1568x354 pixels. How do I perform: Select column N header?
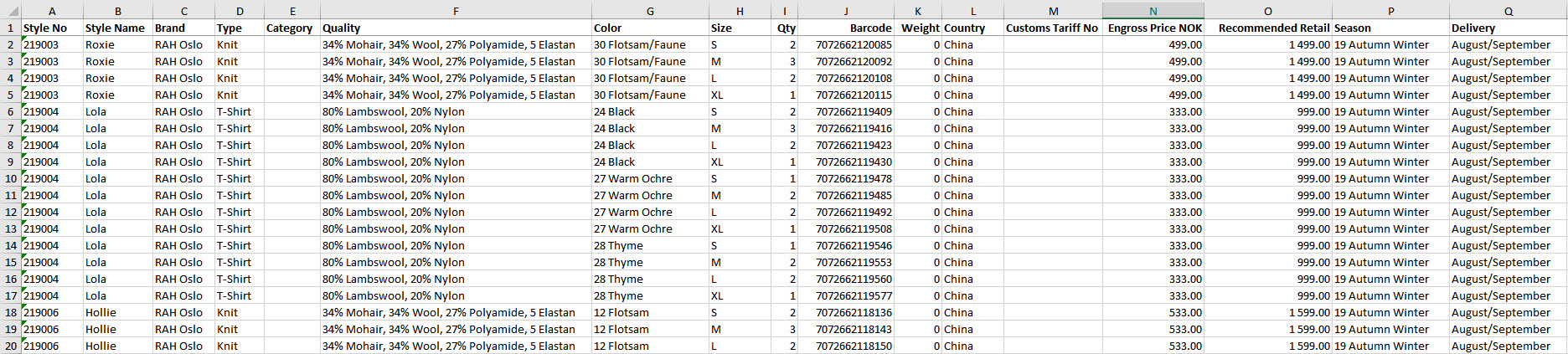point(1153,11)
